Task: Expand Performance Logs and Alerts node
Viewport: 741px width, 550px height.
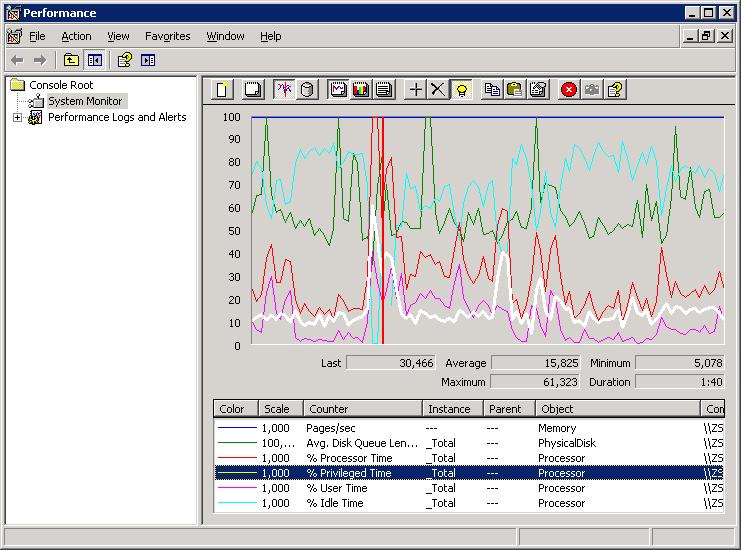Action: tap(17, 117)
